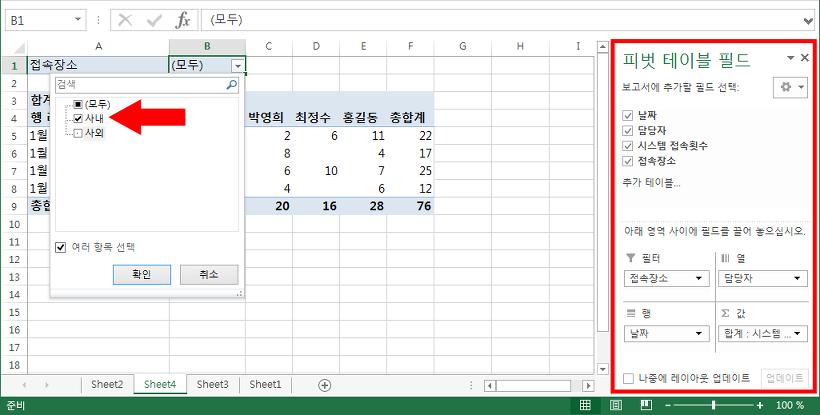The width and height of the screenshot is (820, 415).
Task: Click the 총합계 column header cell
Action: click(410, 118)
